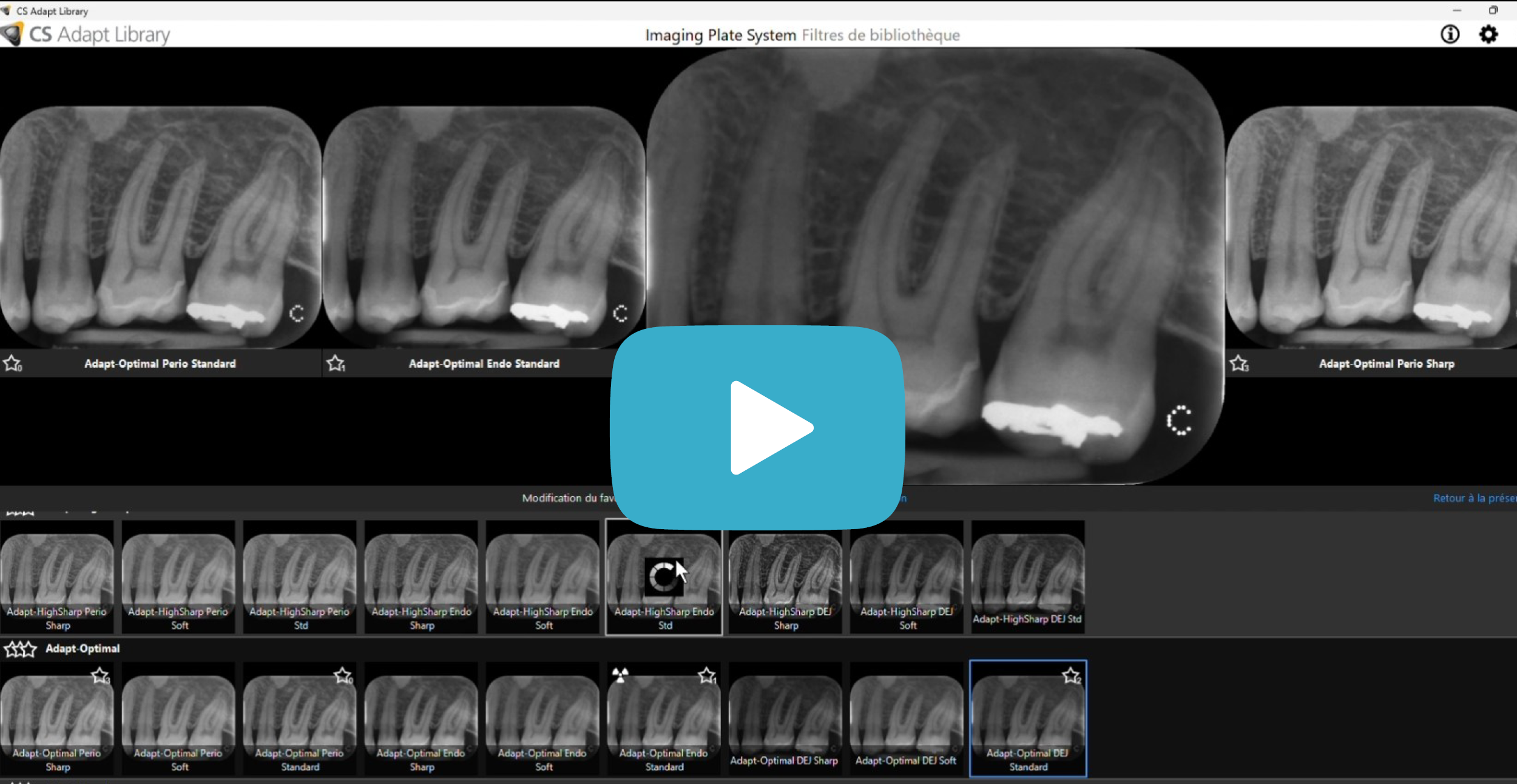Click the loading spinner on the Adapt-HighSharp Endo Std thumbnail
This screenshot has height=784, width=1517.
663,576
